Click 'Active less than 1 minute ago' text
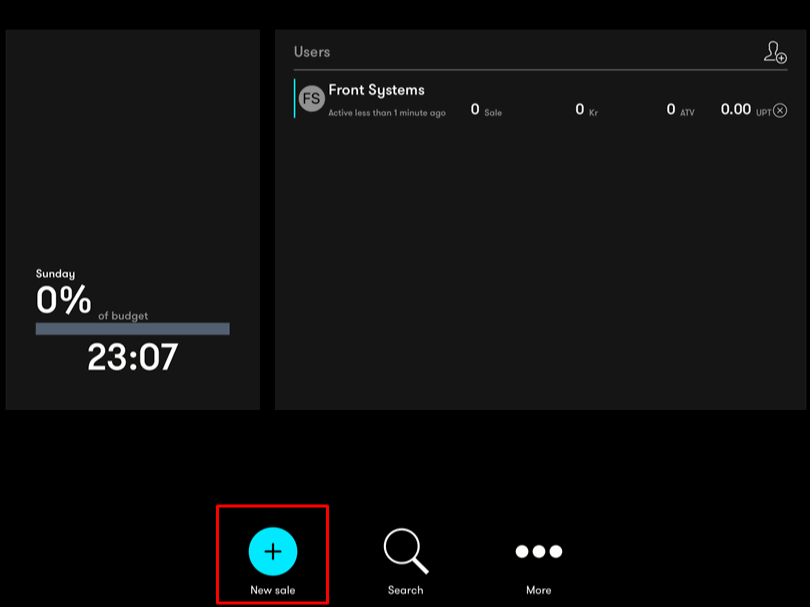Image resolution: width=810 pixels, height=607 pixels. 387,113
